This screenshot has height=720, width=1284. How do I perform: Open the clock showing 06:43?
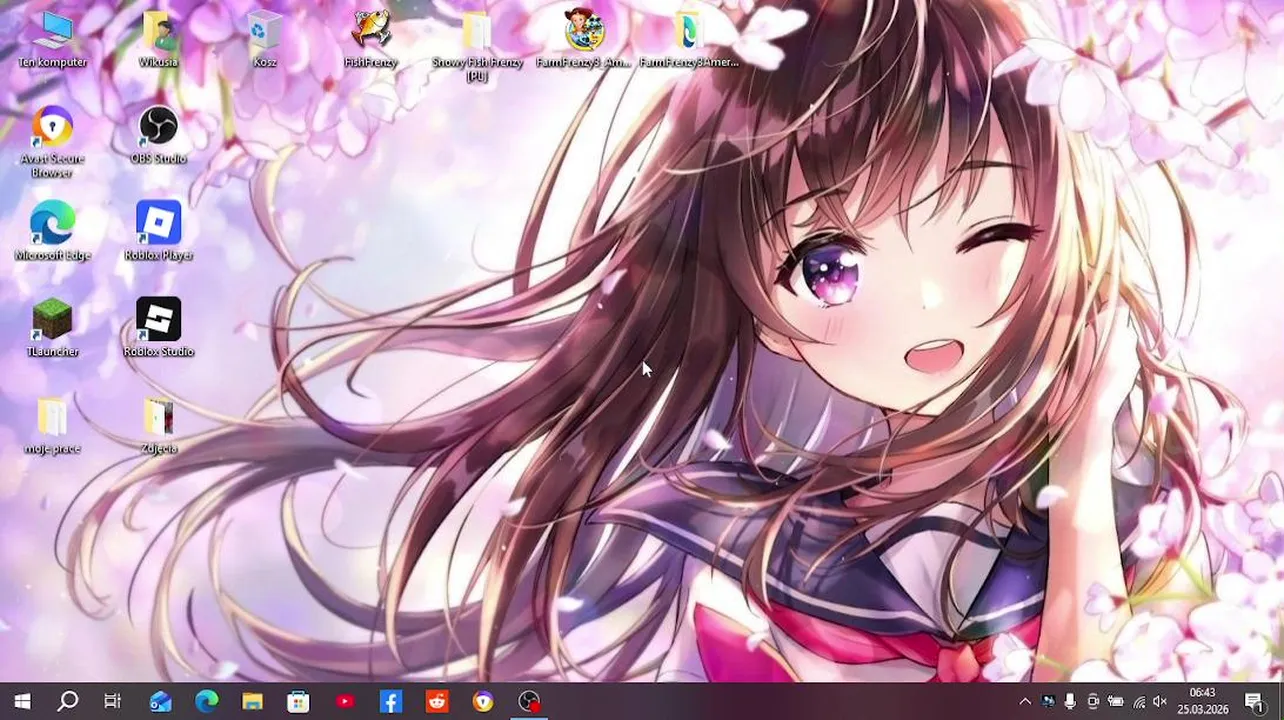[1203, 701]
